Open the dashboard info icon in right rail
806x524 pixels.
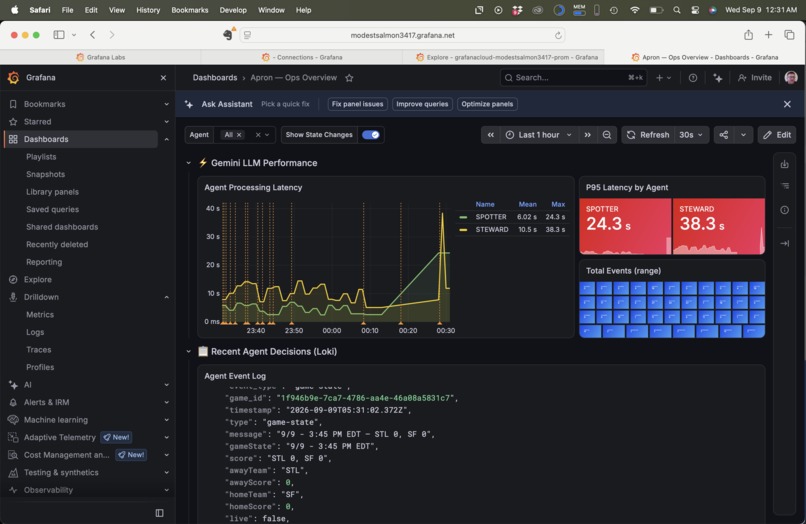pyautogui.click(x=784, y=210)
